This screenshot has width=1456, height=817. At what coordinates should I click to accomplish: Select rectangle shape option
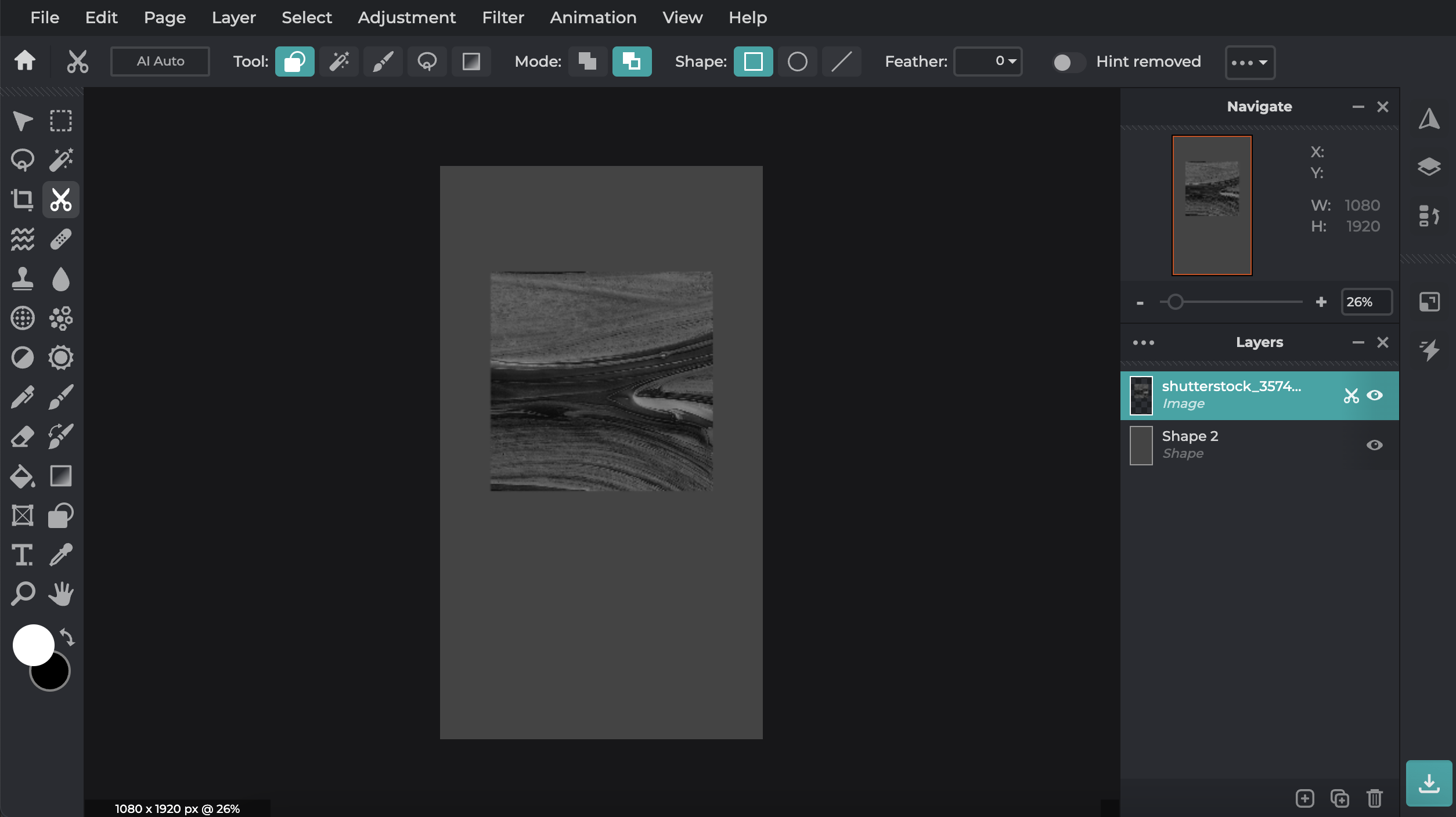point(754,62)
